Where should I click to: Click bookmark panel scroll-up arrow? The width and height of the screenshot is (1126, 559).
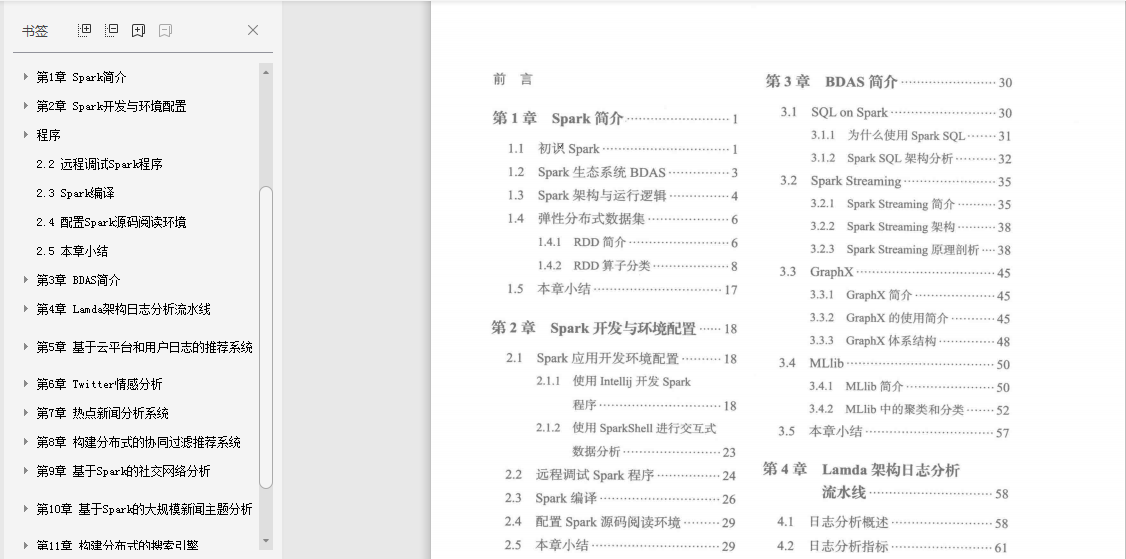[x=266, y=72]
